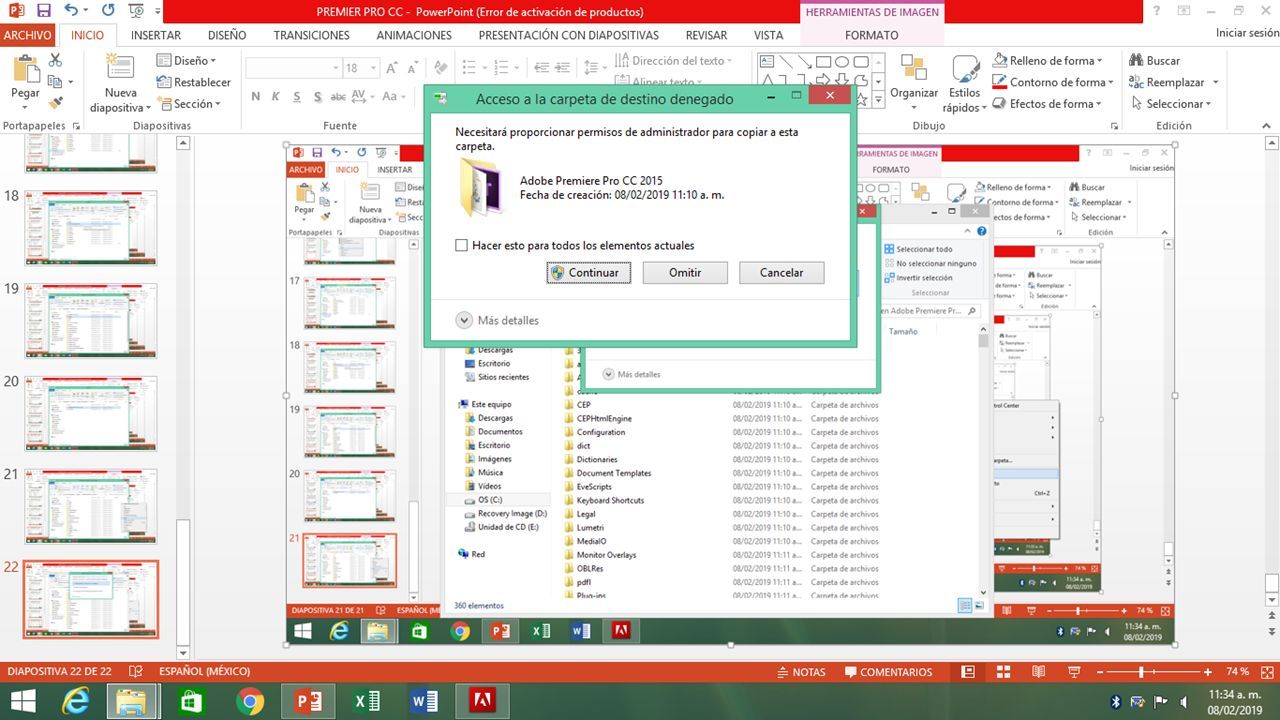This screenshot has width=1280, height=720.
Task: Click the Pegar clipboard icon
Action: pos(25,70)
